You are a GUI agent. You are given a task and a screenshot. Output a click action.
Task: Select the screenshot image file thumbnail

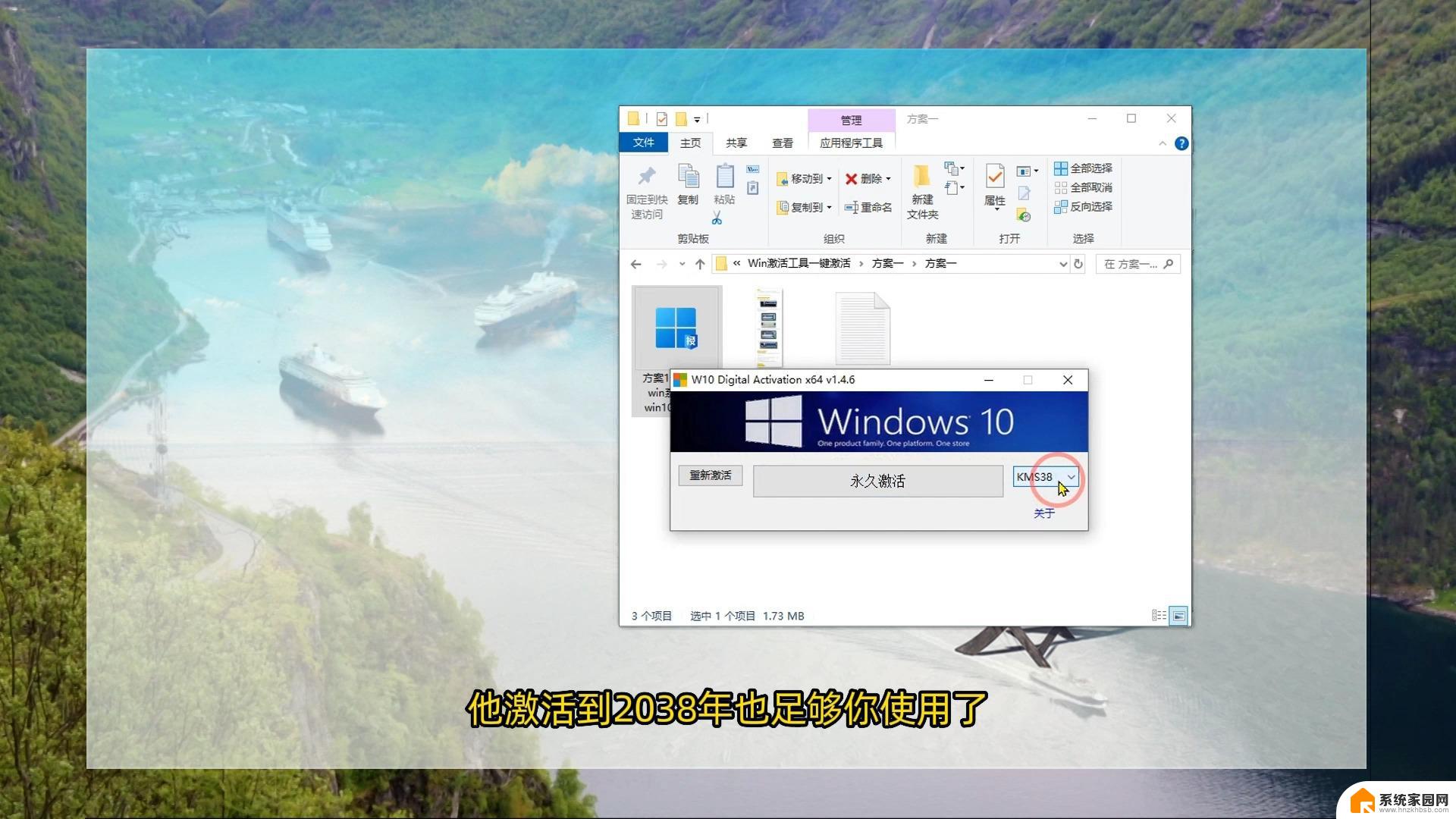[x=769, y=328]
